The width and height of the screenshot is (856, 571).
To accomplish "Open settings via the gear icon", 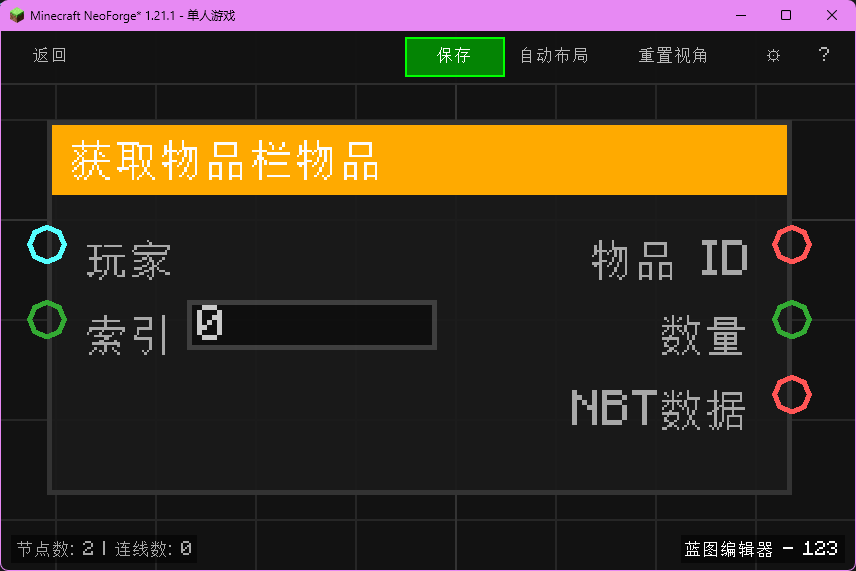I will coord(773,56).
